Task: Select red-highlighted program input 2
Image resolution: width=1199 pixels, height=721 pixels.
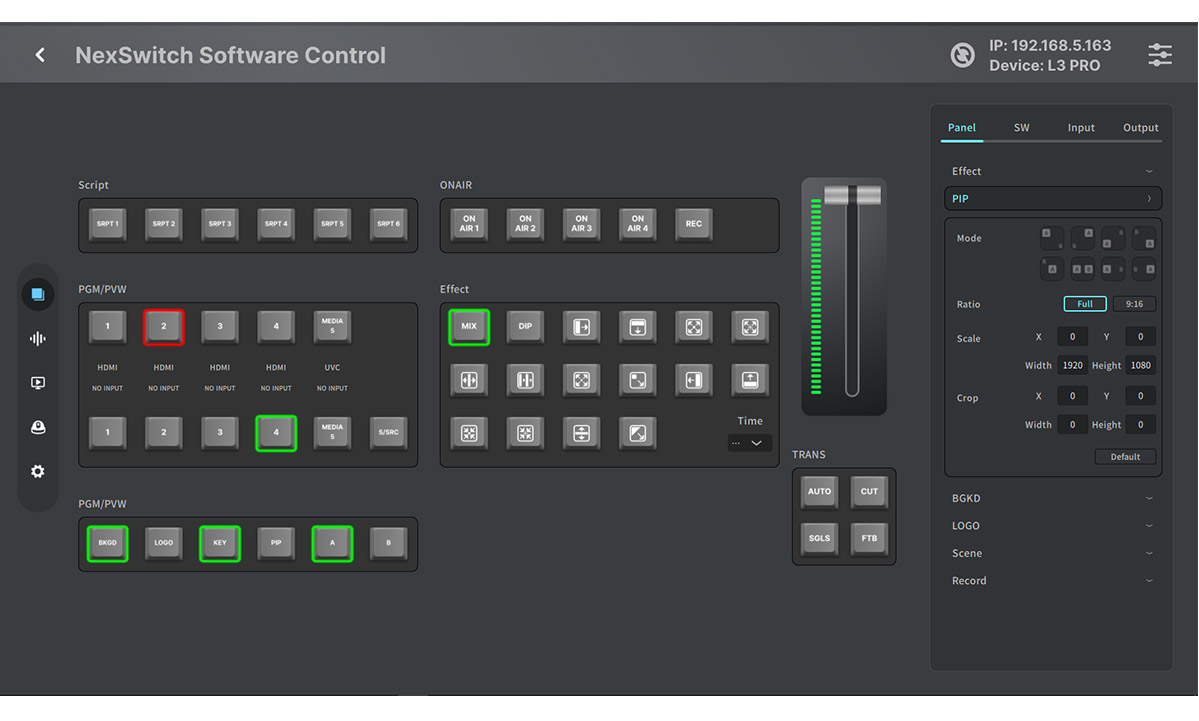Action: pyautogui.click(x=164, y=326)
